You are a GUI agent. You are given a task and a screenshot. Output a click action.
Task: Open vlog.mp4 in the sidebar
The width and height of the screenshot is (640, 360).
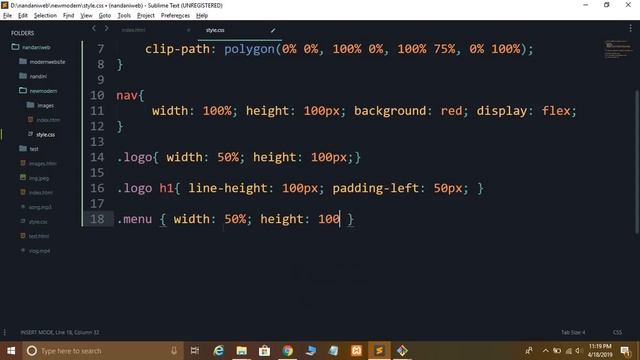pos(39,251)
